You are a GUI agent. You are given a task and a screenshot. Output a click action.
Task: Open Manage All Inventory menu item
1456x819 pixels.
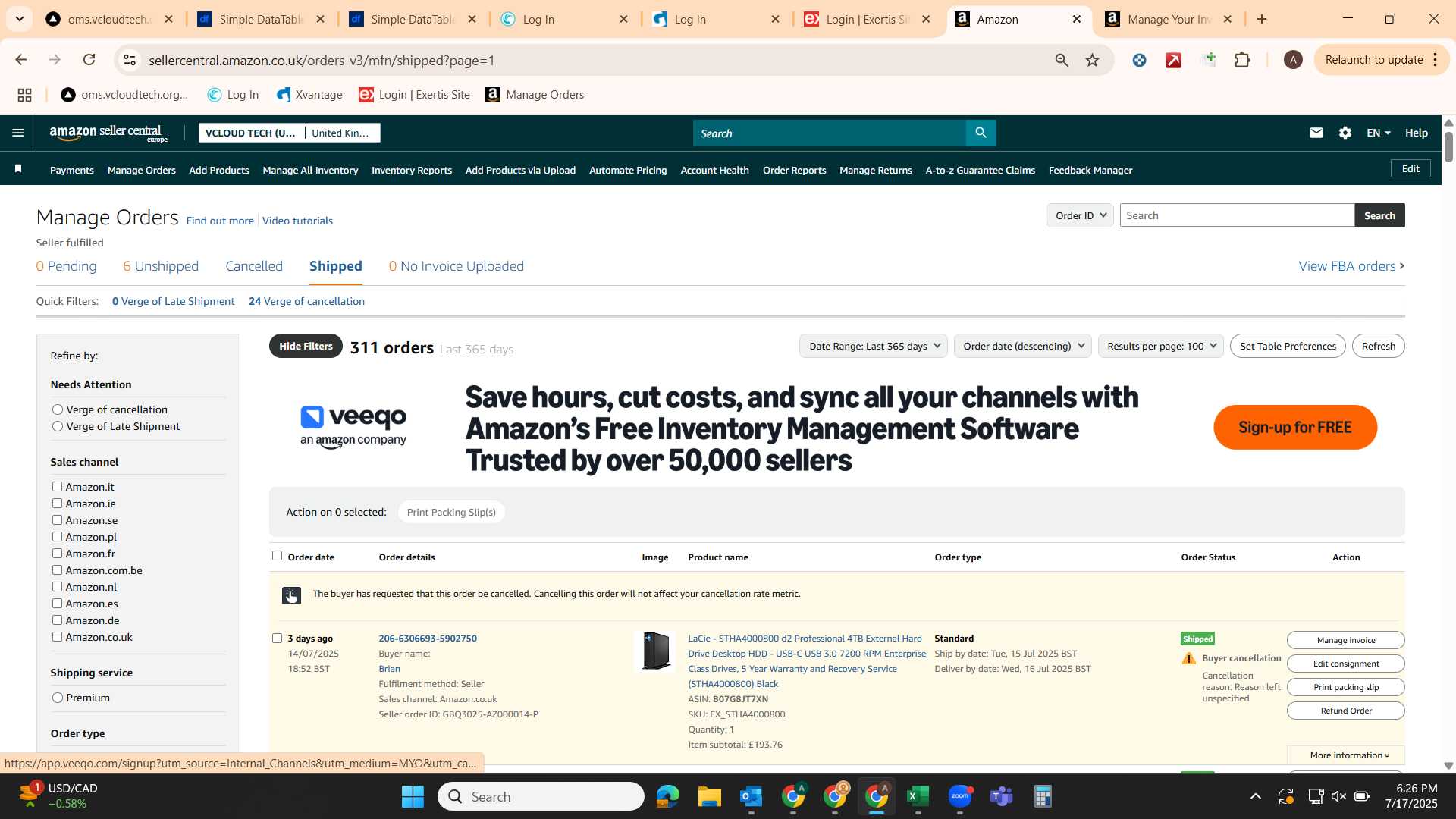coord(310,170)
